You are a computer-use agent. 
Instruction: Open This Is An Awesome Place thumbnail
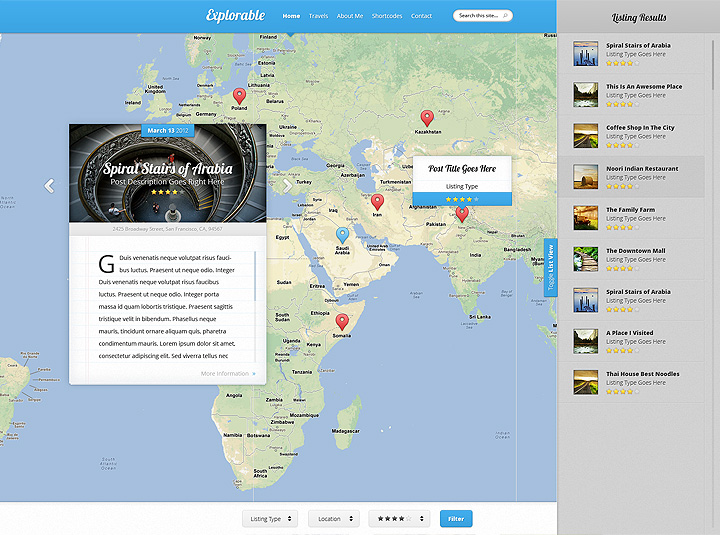585,95
